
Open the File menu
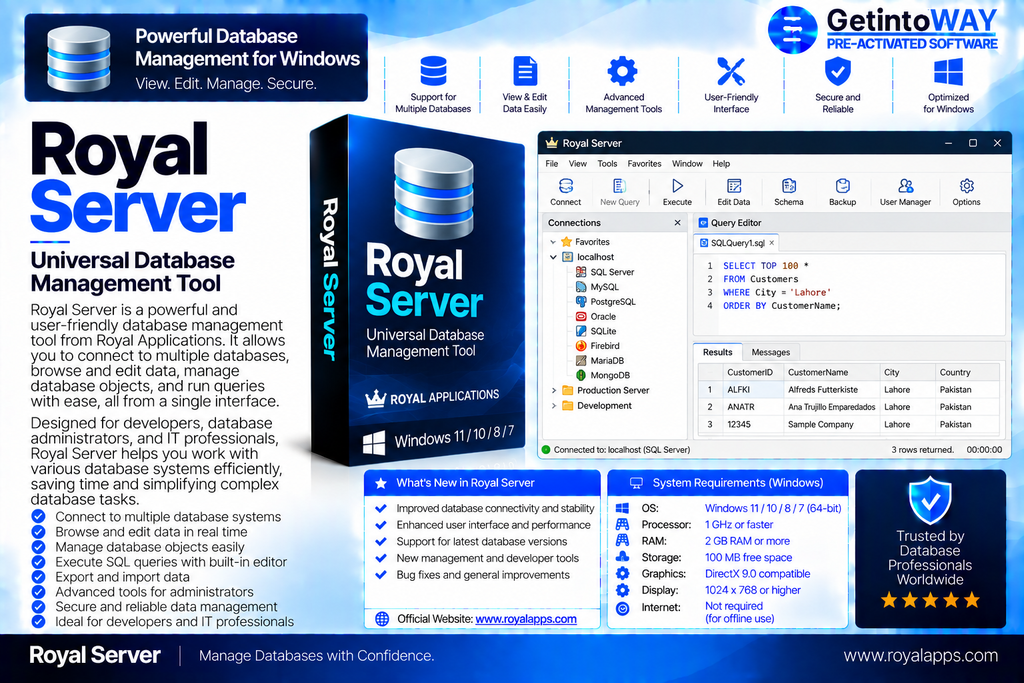pos(552,164)
